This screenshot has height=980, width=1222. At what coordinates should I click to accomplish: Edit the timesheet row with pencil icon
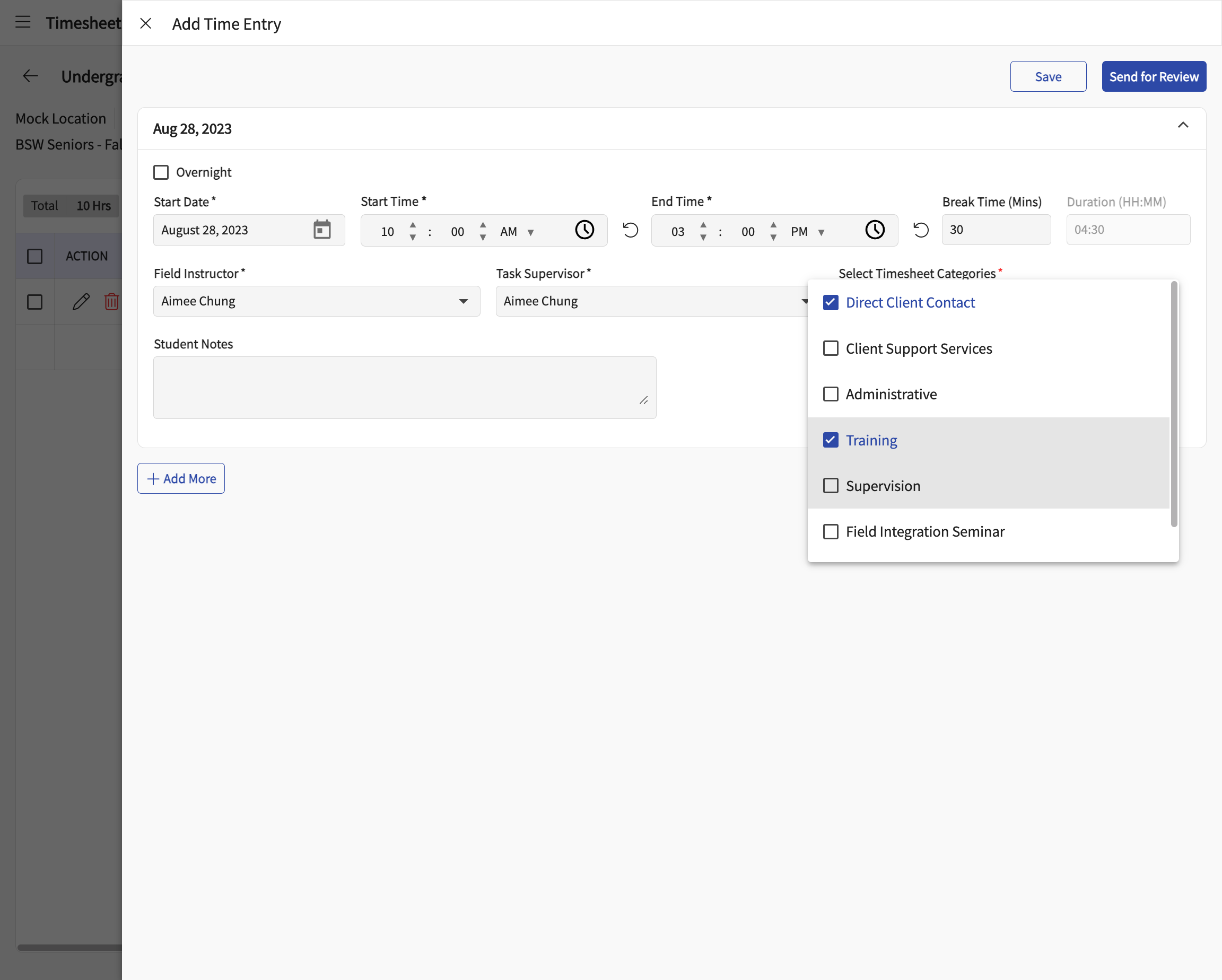tap(81, 302)
